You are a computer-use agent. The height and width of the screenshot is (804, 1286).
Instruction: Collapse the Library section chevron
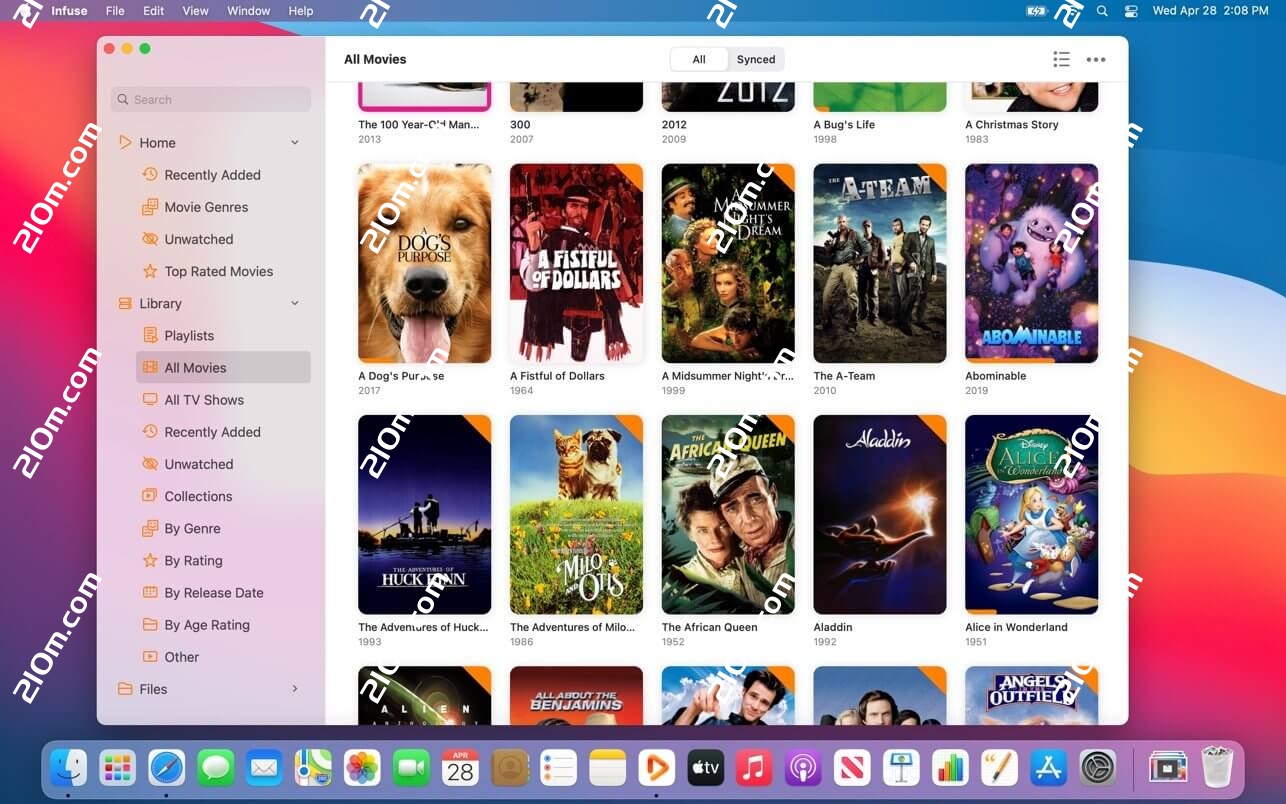[294, 303]
